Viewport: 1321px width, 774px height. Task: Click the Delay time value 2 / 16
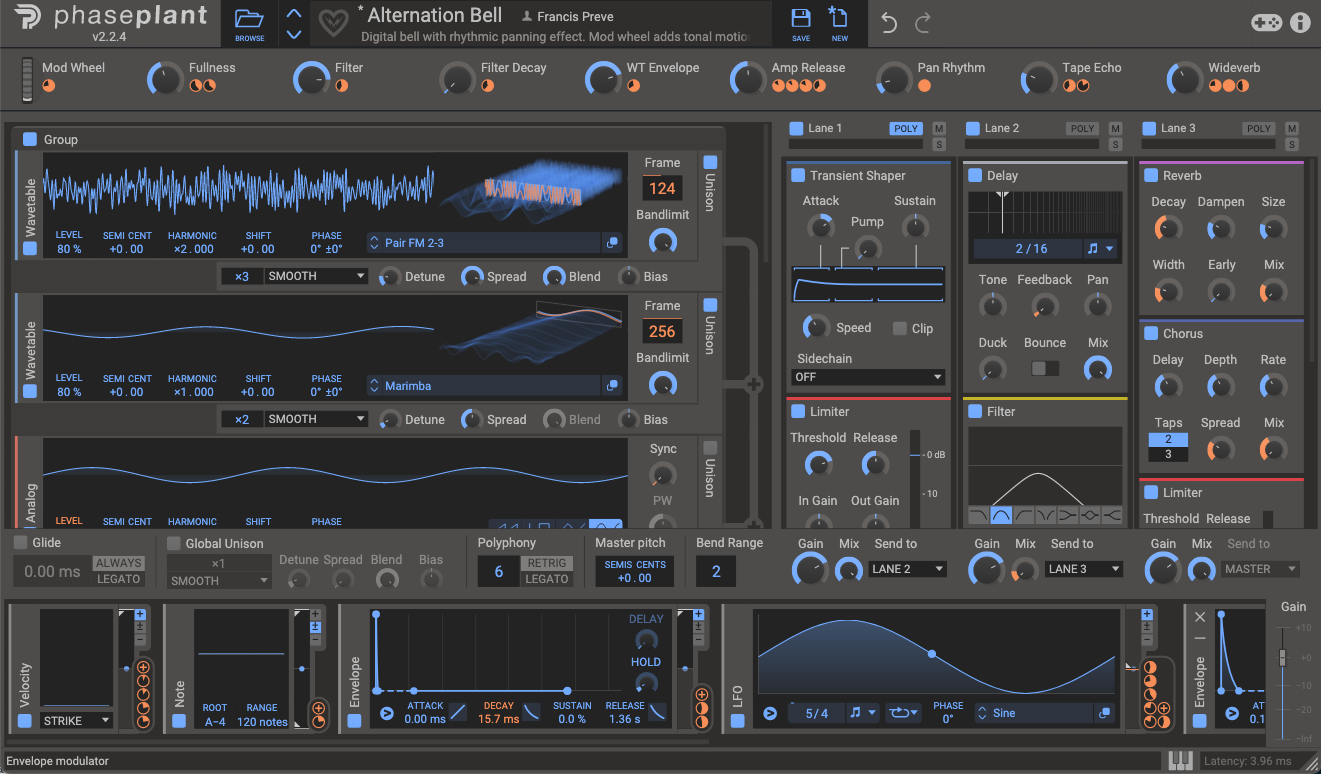coord(1027,249)
